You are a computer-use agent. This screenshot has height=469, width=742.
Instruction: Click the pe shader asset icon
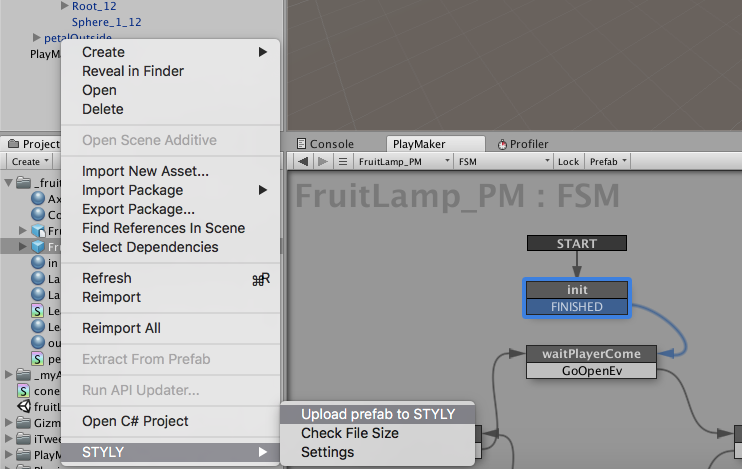tap(37, 359)
